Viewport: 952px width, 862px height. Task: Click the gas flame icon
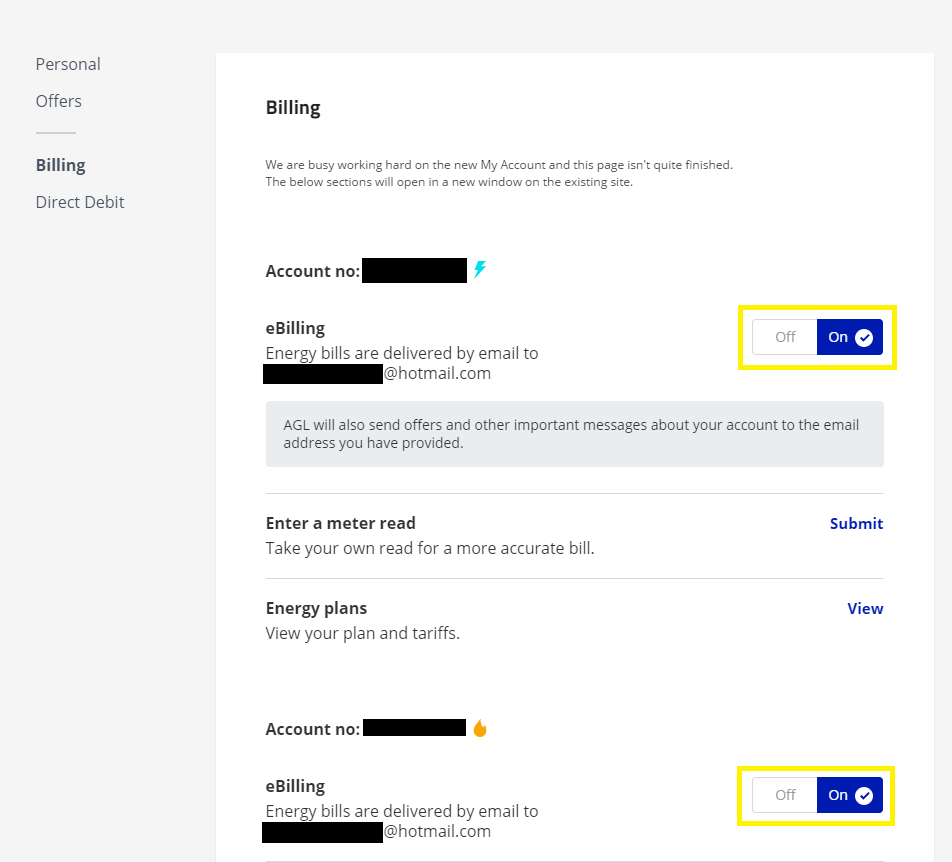(480, 728)
